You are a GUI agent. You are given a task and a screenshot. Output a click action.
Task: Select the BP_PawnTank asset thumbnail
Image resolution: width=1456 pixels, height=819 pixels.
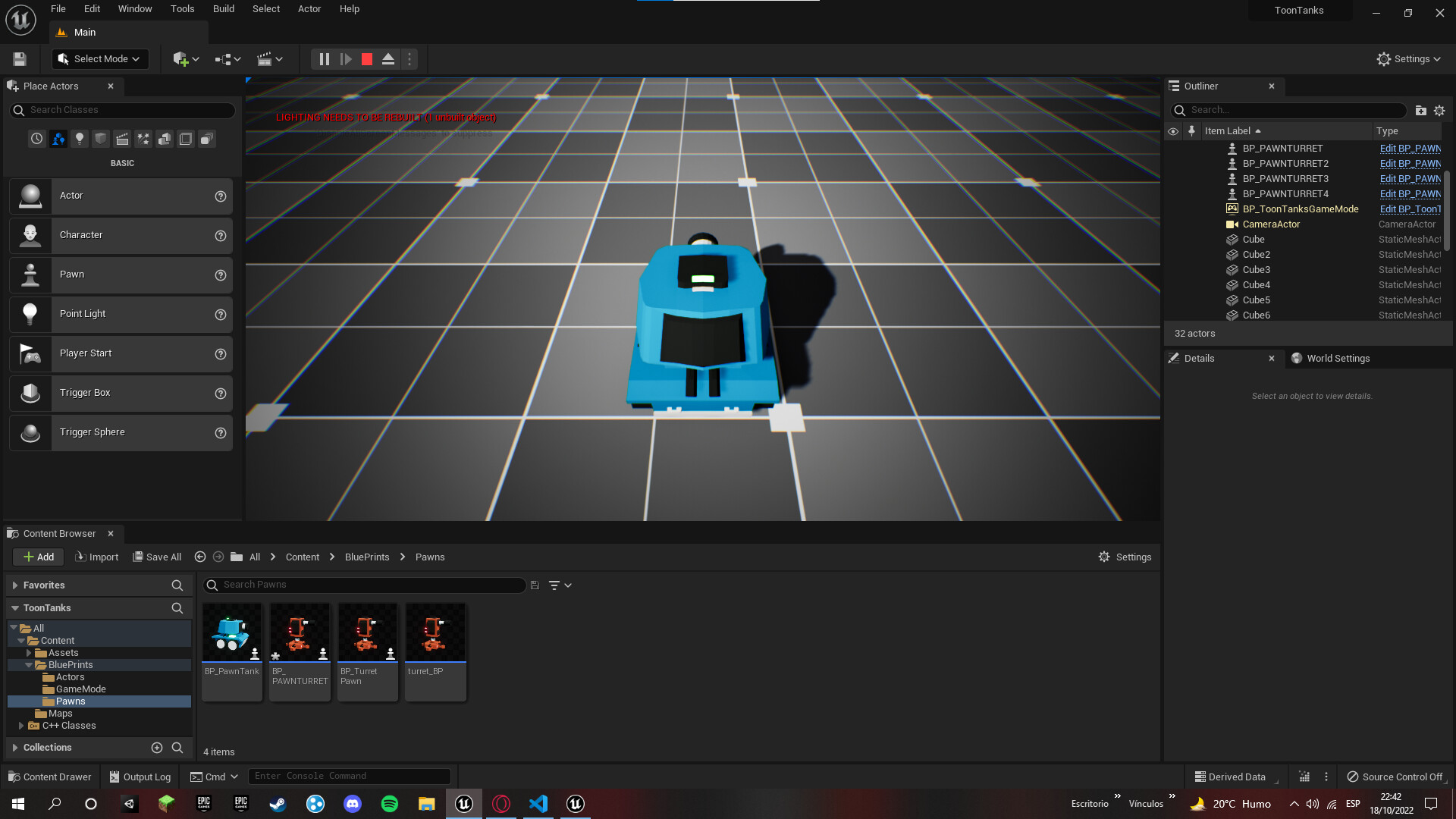(232, 633)
